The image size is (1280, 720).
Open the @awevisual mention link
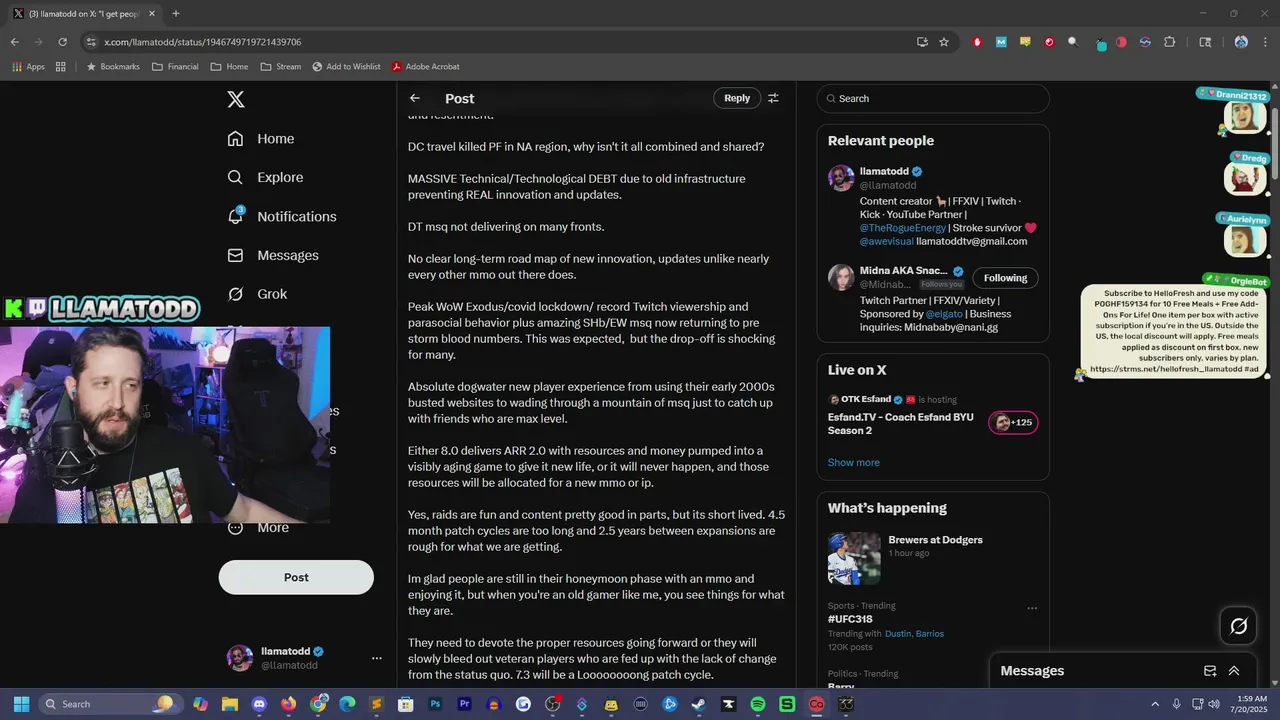tap(886, 241)
